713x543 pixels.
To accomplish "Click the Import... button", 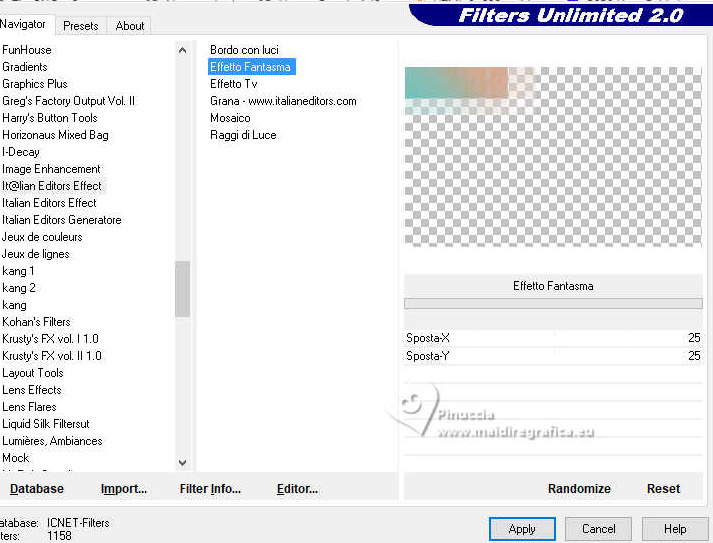I will click(x=124, y=489).
